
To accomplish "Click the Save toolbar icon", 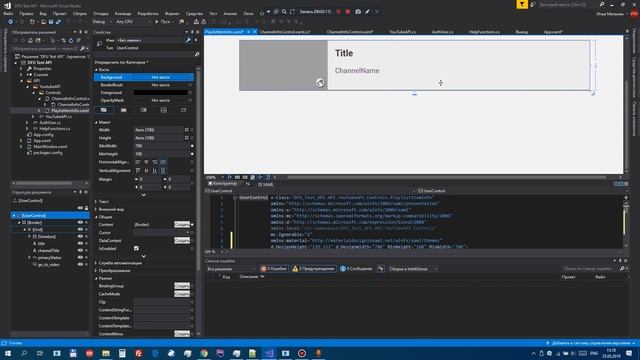I will pos(51,22).
